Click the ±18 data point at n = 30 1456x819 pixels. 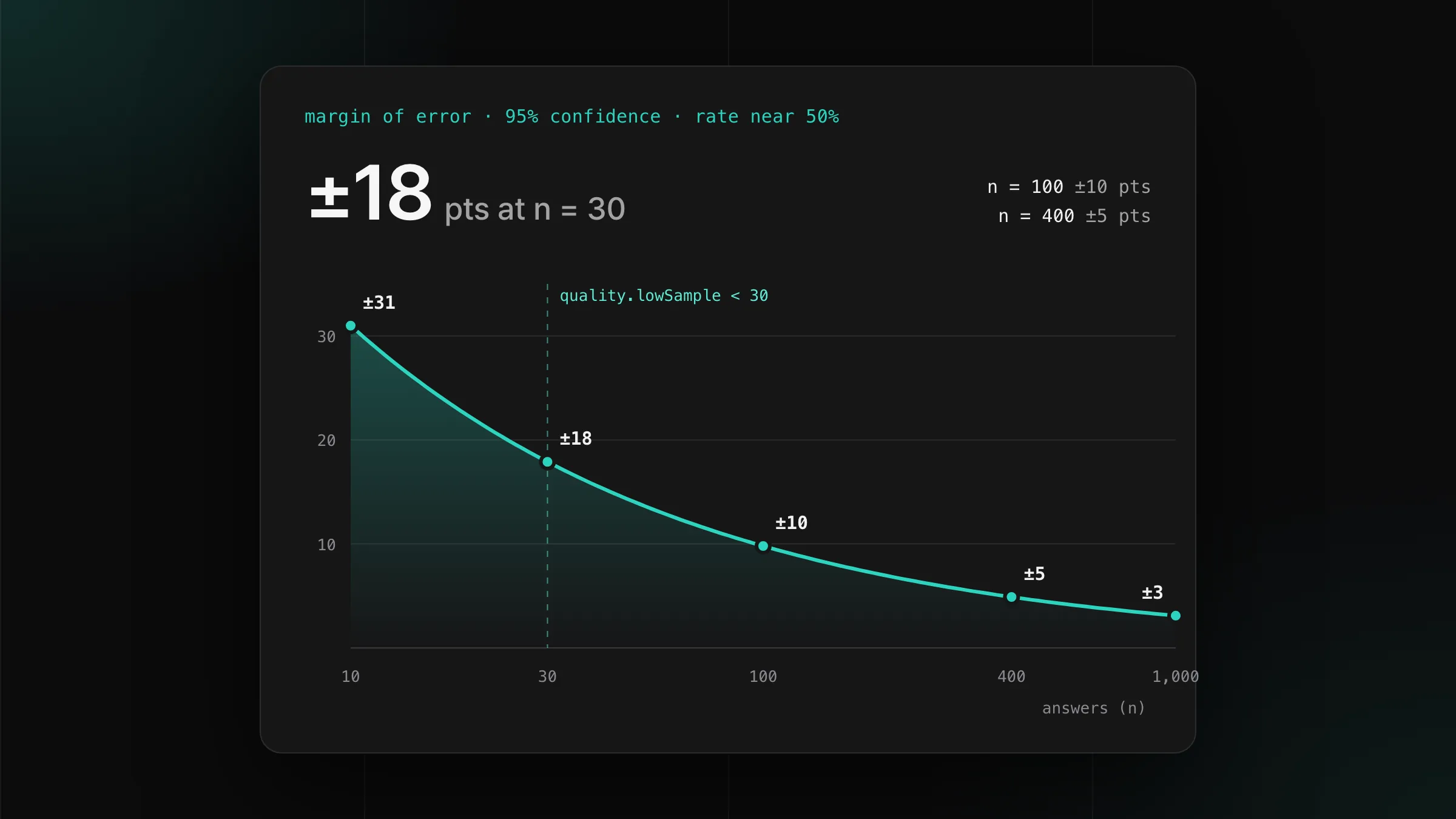click(x=547, y=462)
